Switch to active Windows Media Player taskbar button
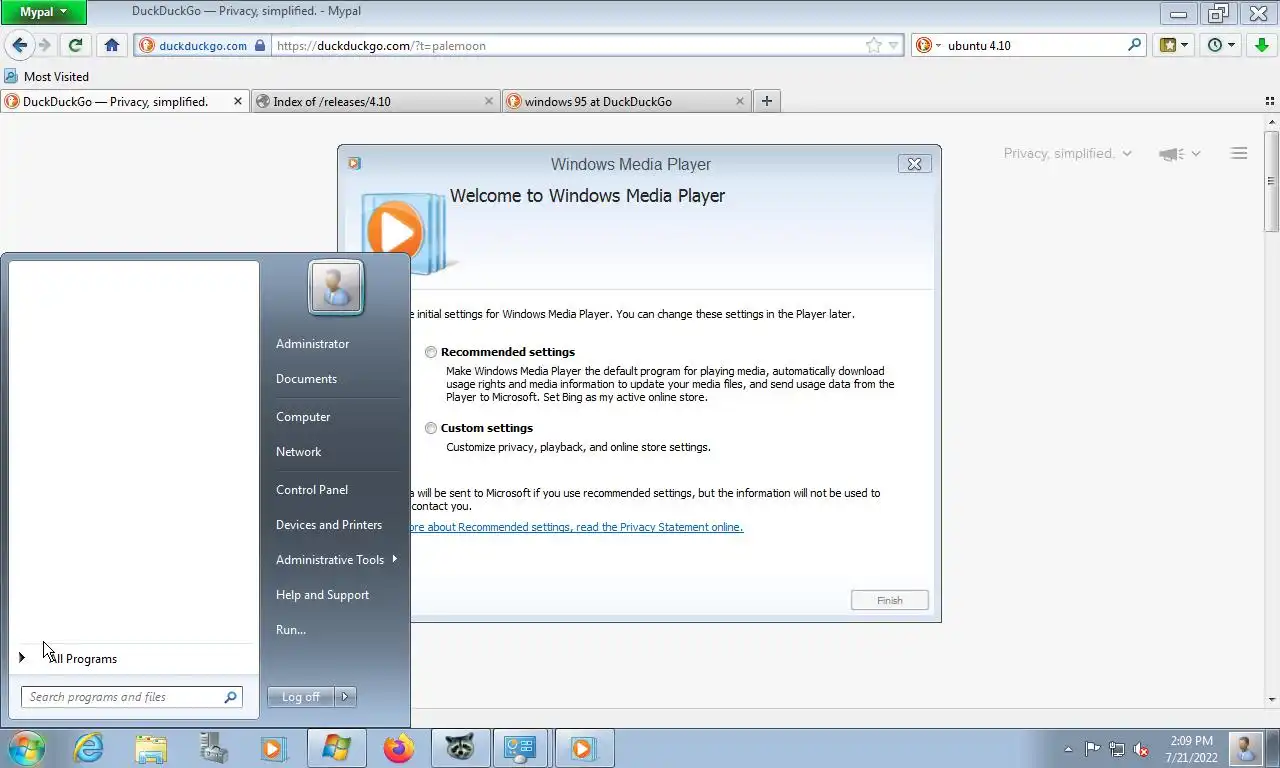Image resolution: width=1280 pixels, height=768 pixels. pos(583,748)
